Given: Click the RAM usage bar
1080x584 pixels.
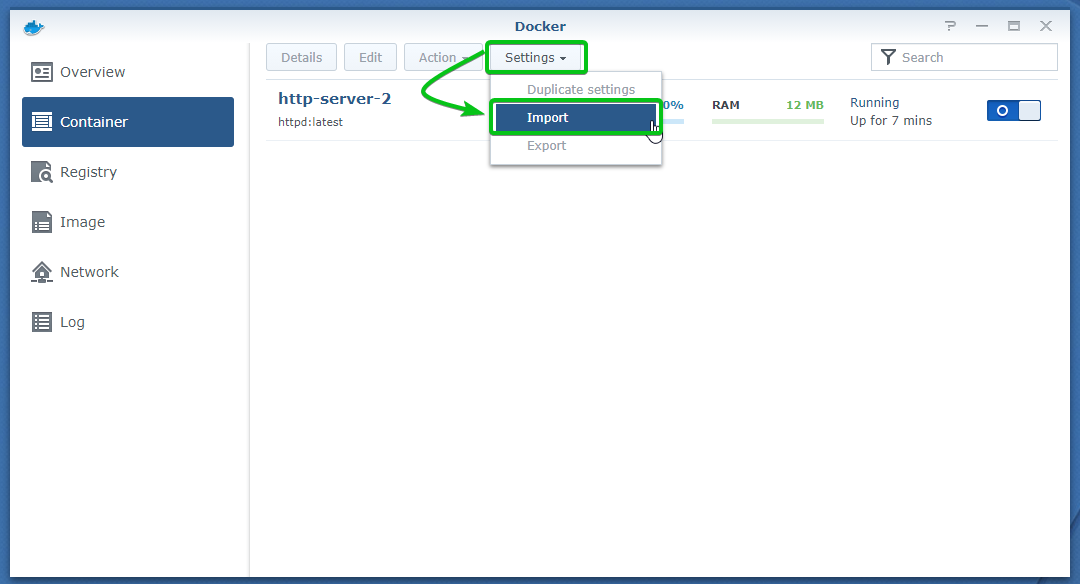Looking at the screenshot, I should pyautogui.click(x=768, y=121).
